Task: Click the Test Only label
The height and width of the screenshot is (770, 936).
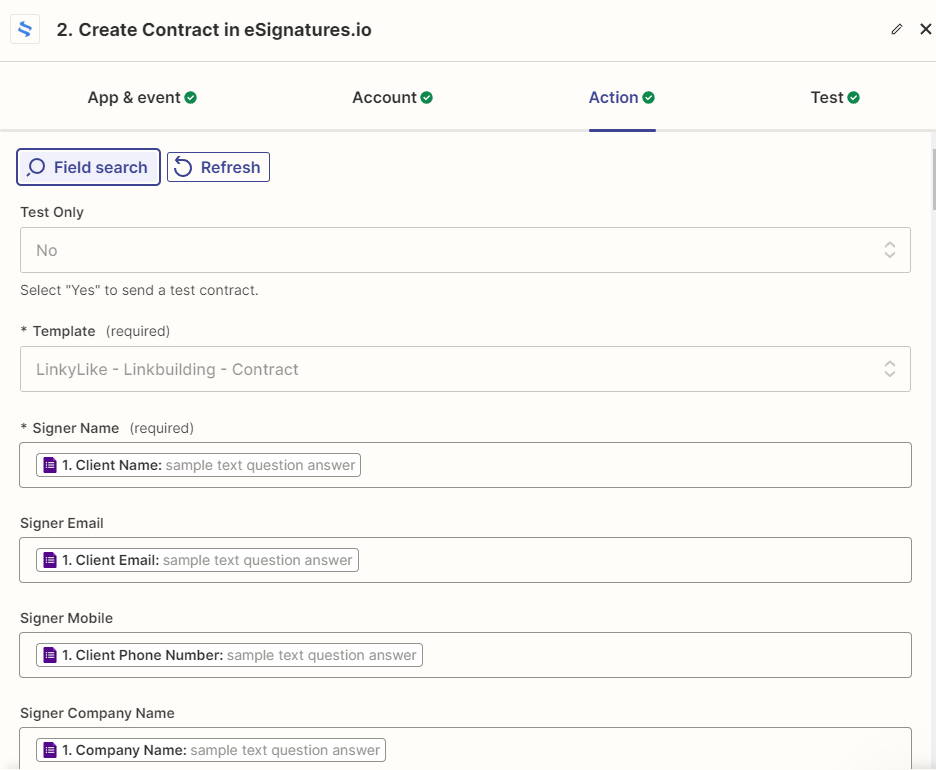Action: tap(52, 212)
